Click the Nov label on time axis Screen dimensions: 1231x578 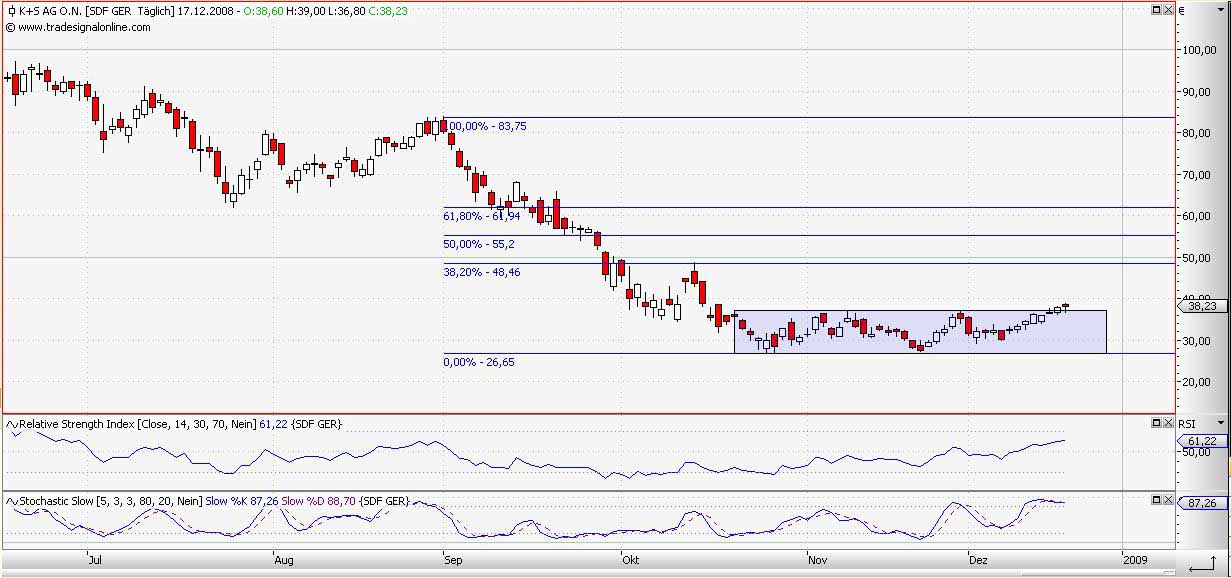(817, 561)
